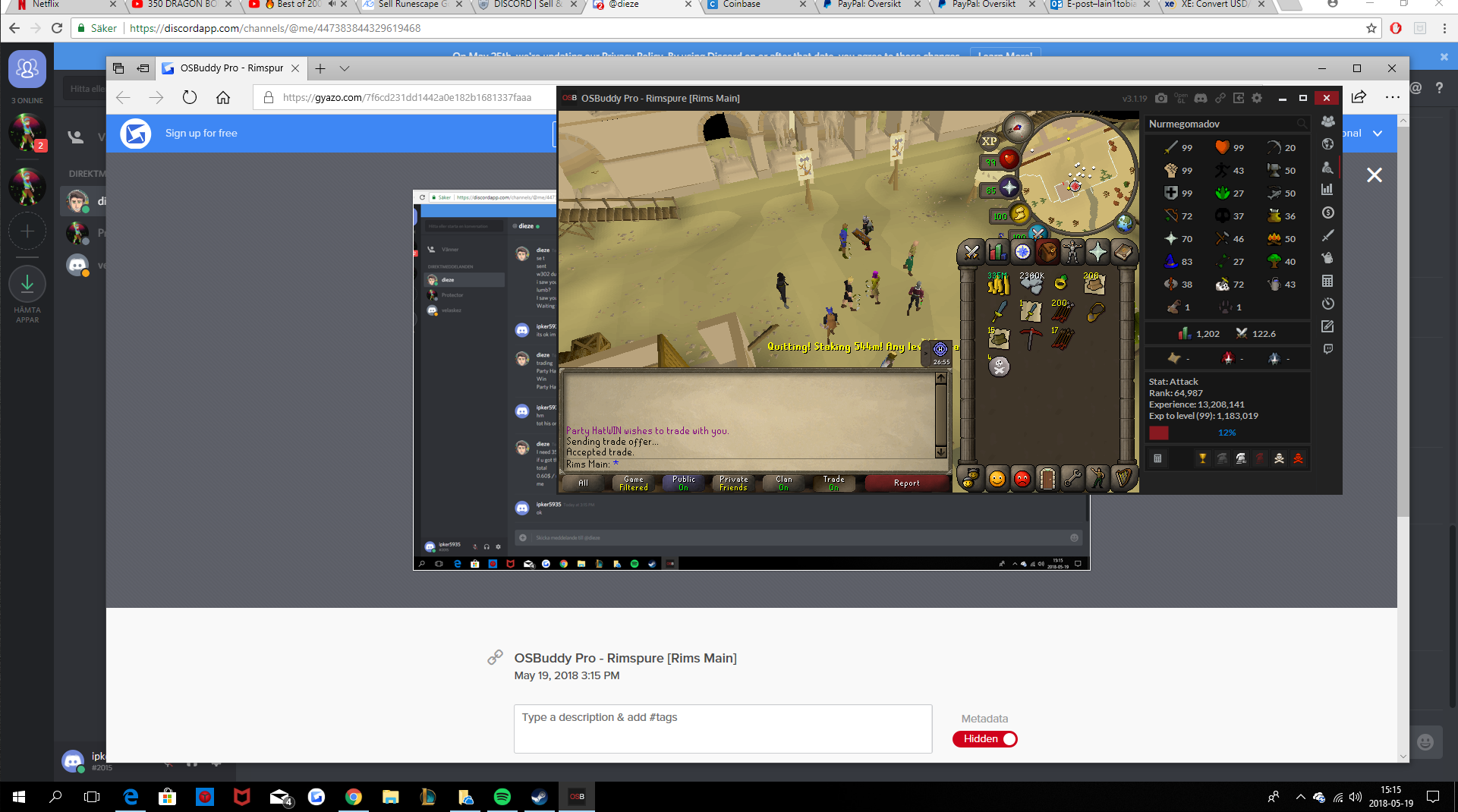Toggle quick prayers orb showing 85

tap(1000, 188)
